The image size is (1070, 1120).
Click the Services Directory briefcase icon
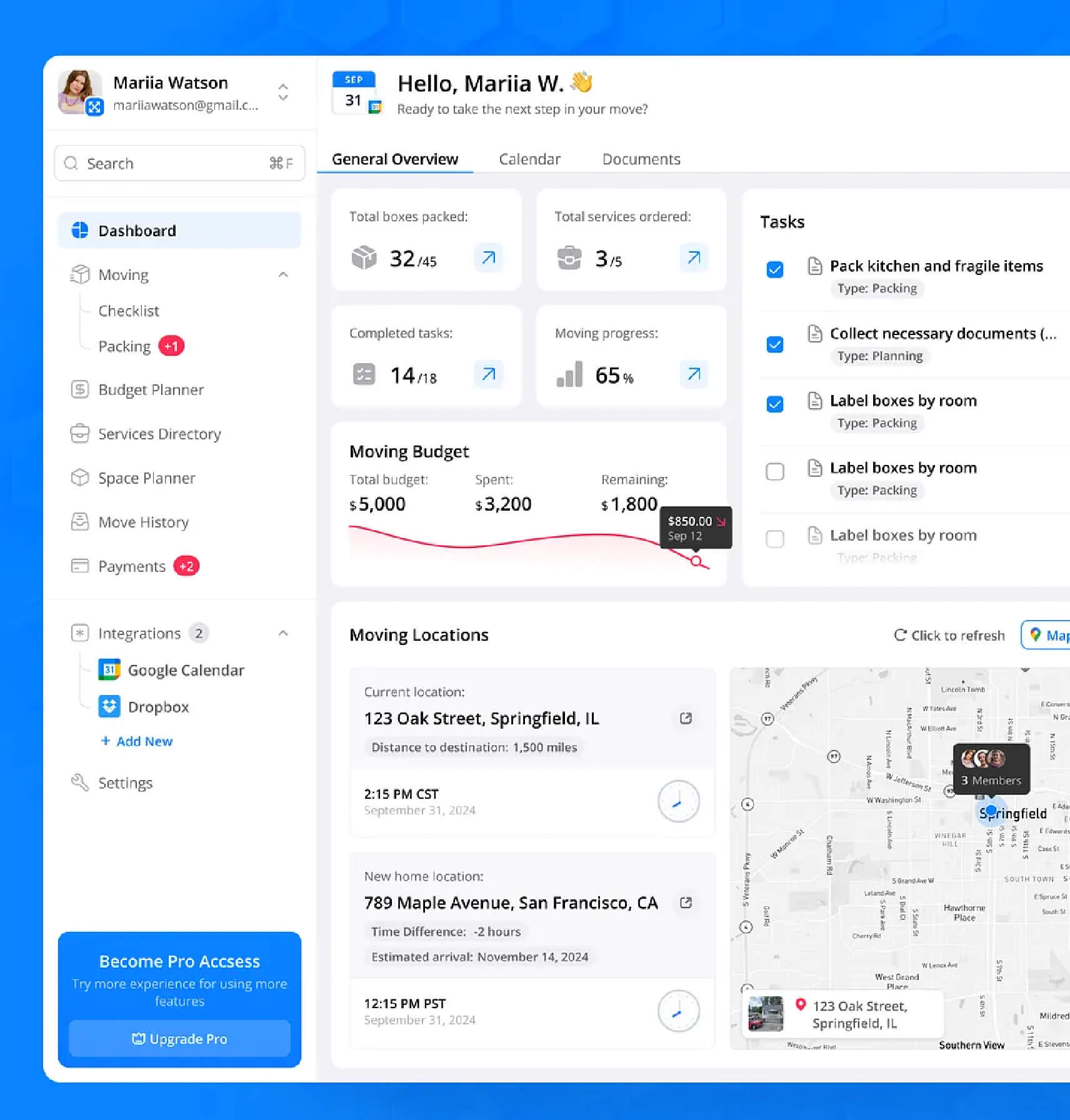coord(80,434)
